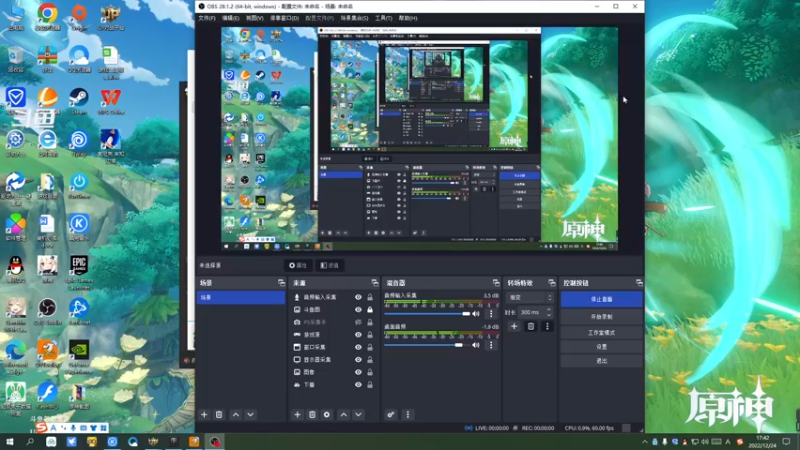The height and width of the screenshot is (450, 800).
Task: Move the selected source down
Action: (359, 415)
